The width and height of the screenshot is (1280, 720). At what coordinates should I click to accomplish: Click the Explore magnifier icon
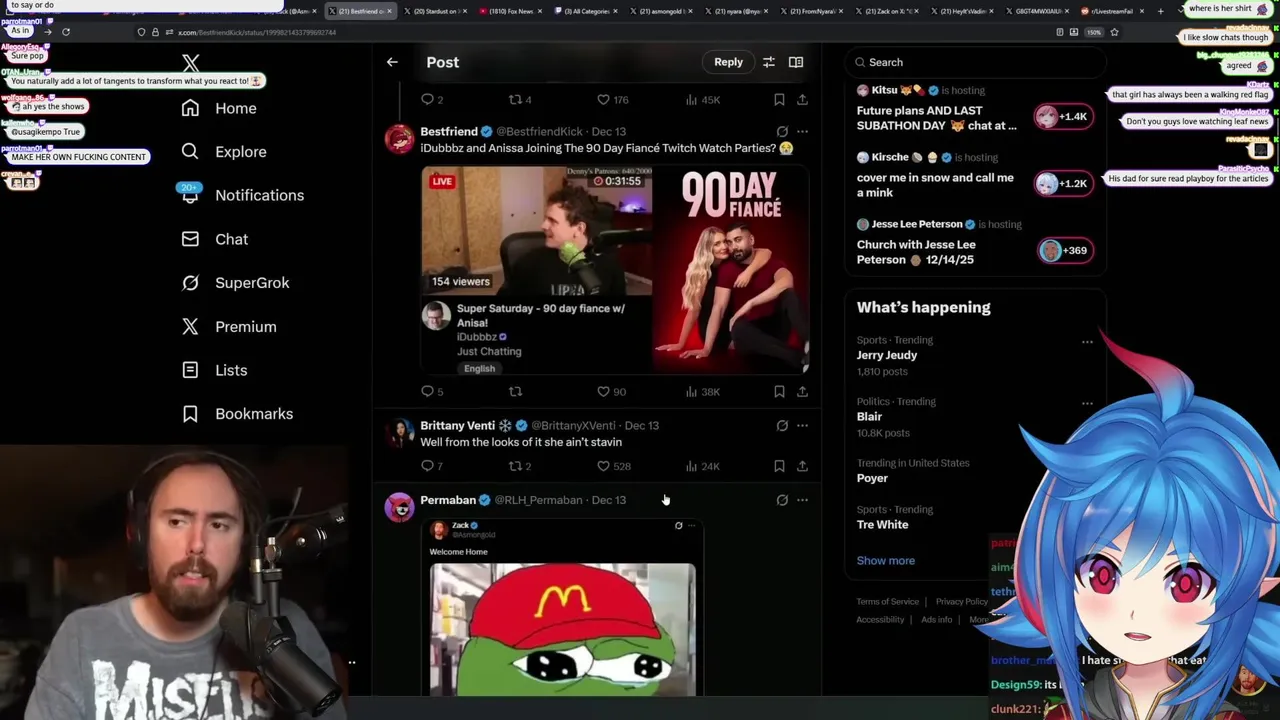(x=190, y=152)
